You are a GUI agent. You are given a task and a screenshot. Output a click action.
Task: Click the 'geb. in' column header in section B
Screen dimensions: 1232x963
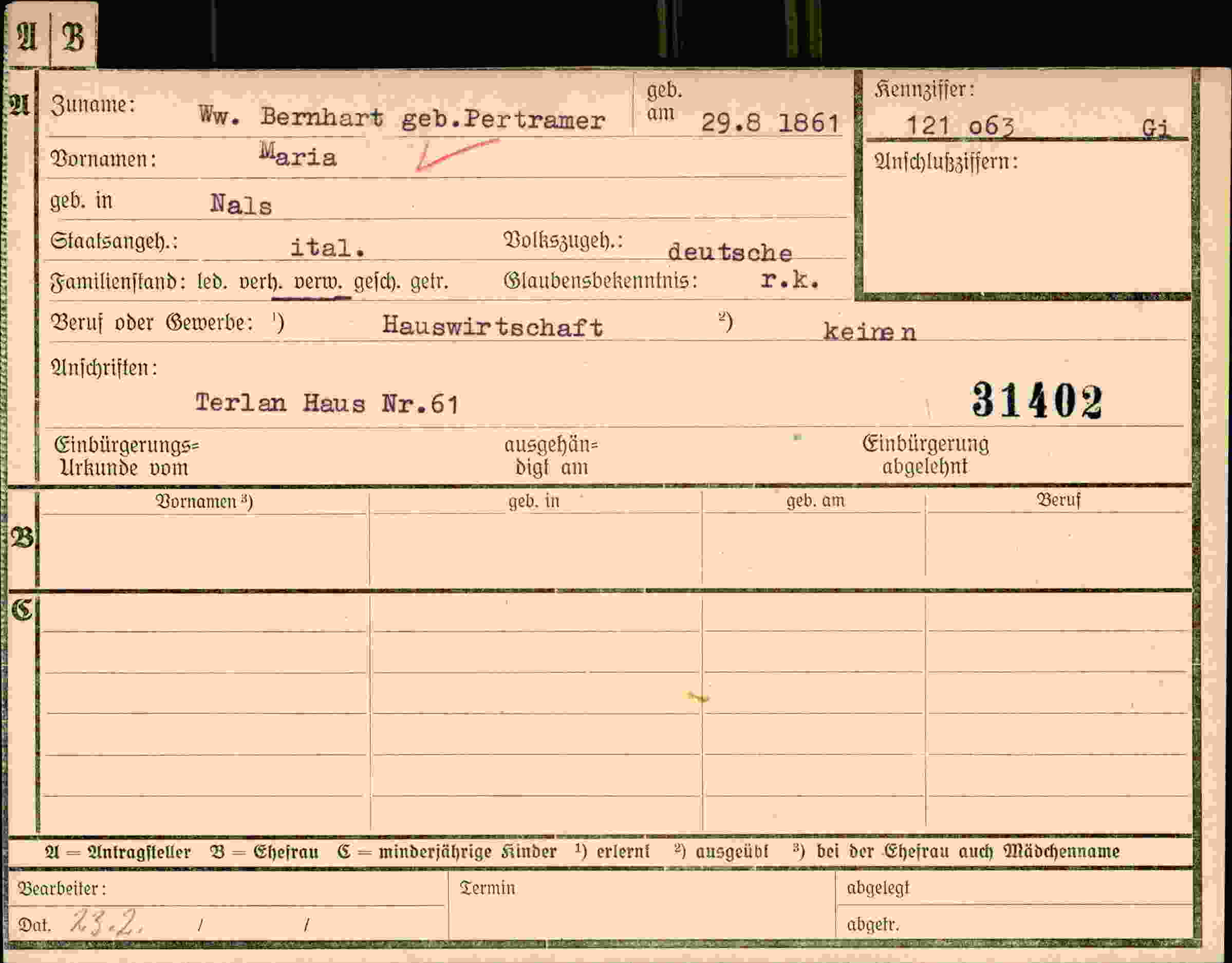(534, 502)
